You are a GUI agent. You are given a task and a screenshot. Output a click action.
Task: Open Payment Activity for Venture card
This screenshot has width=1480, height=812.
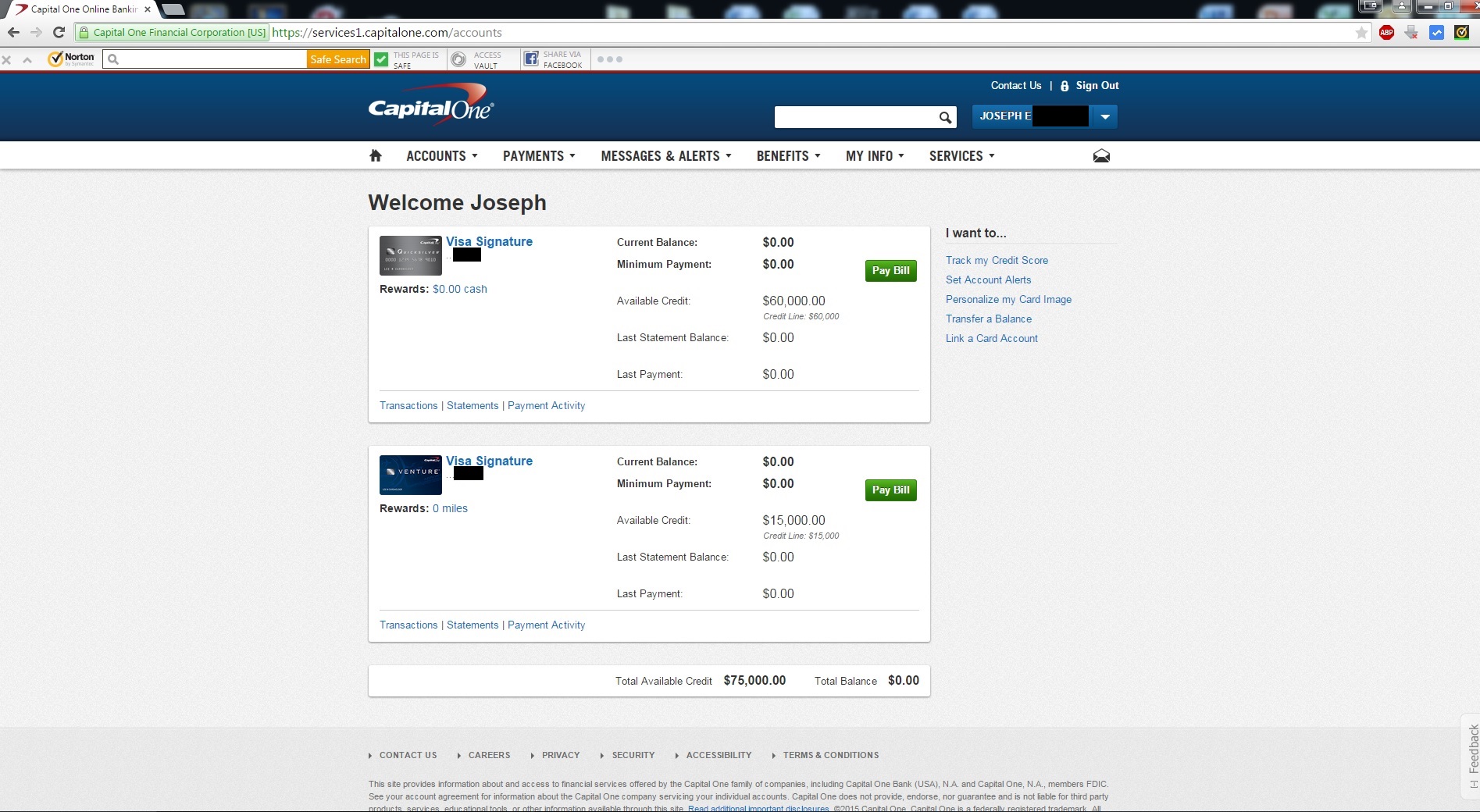click(x=546, y=625)
